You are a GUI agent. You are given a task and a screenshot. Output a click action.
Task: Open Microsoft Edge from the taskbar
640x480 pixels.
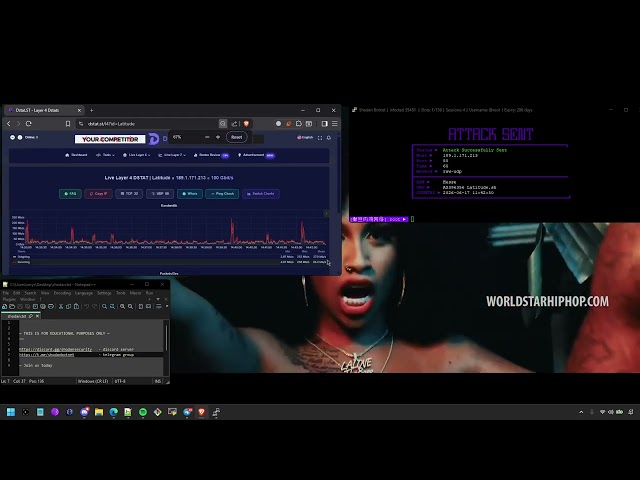(x=113, y=412)
